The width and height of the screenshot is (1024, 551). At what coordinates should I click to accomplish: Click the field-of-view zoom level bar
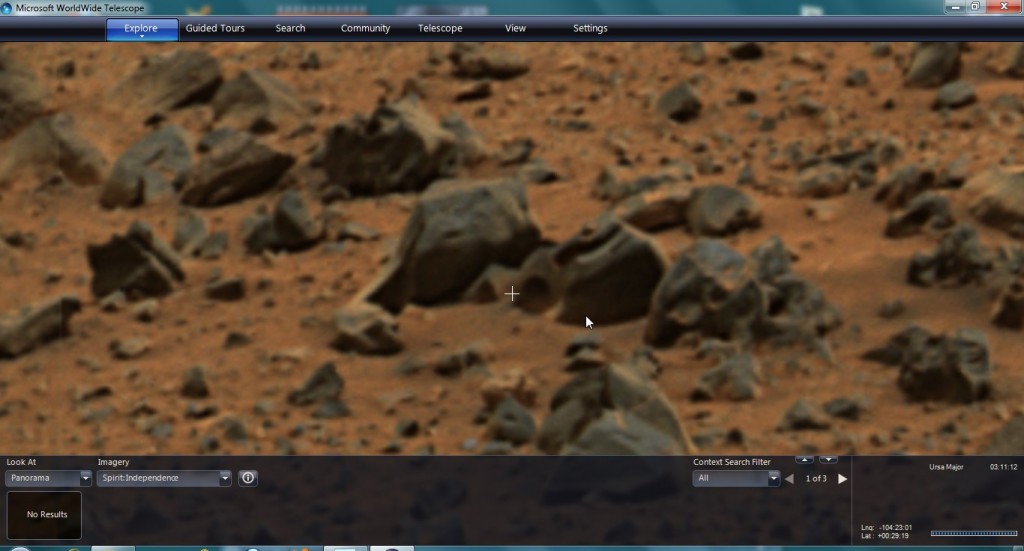click(973, 533)
